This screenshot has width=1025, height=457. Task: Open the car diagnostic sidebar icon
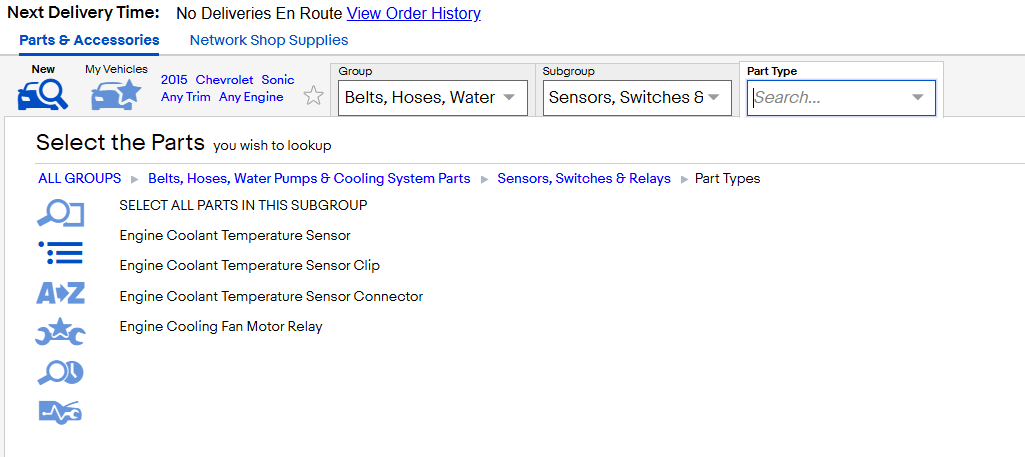pyautogui.click(x=60, y=413)
